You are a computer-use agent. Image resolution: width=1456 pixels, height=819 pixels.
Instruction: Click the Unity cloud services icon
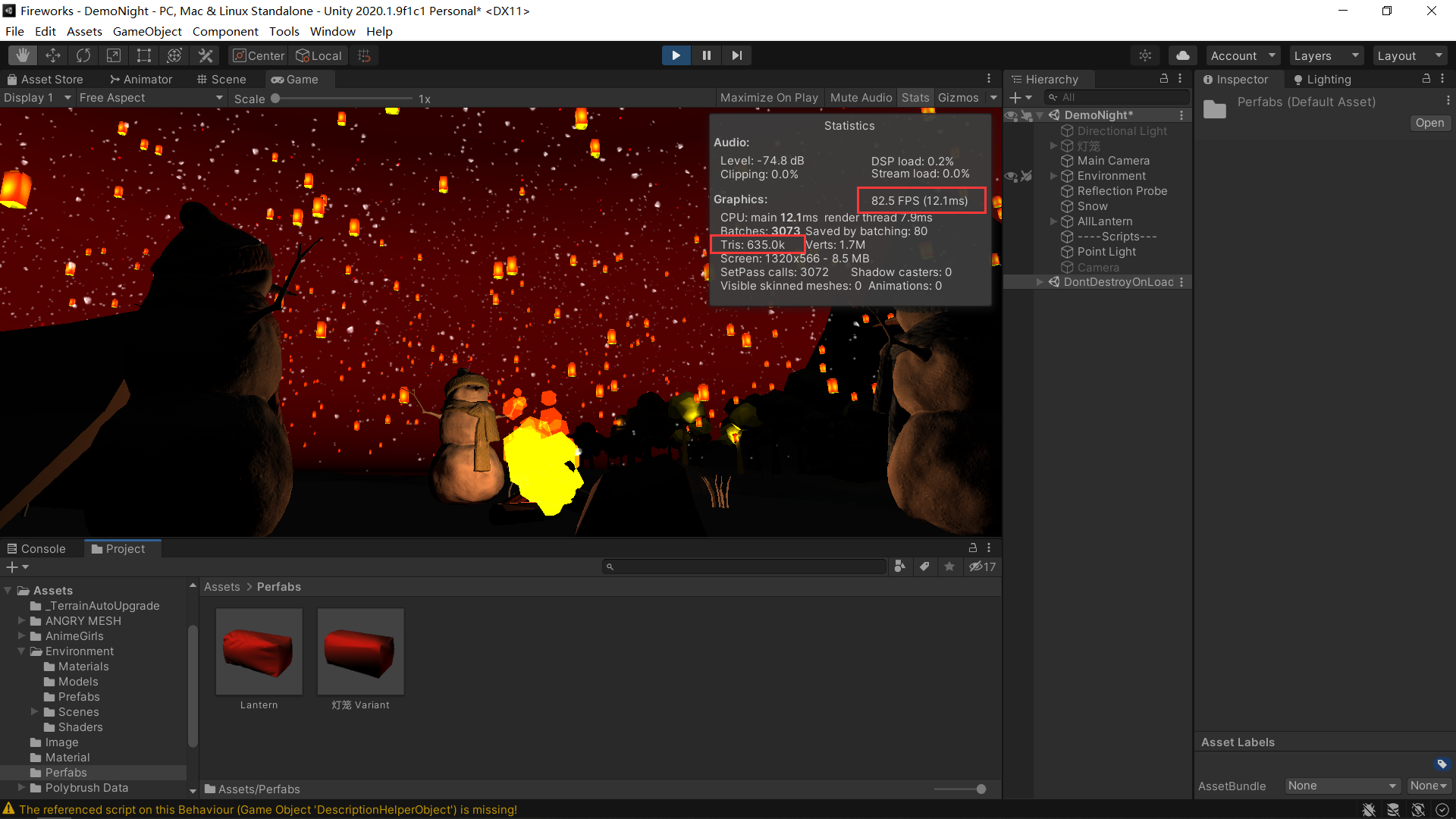click(x=1182, y=55)
